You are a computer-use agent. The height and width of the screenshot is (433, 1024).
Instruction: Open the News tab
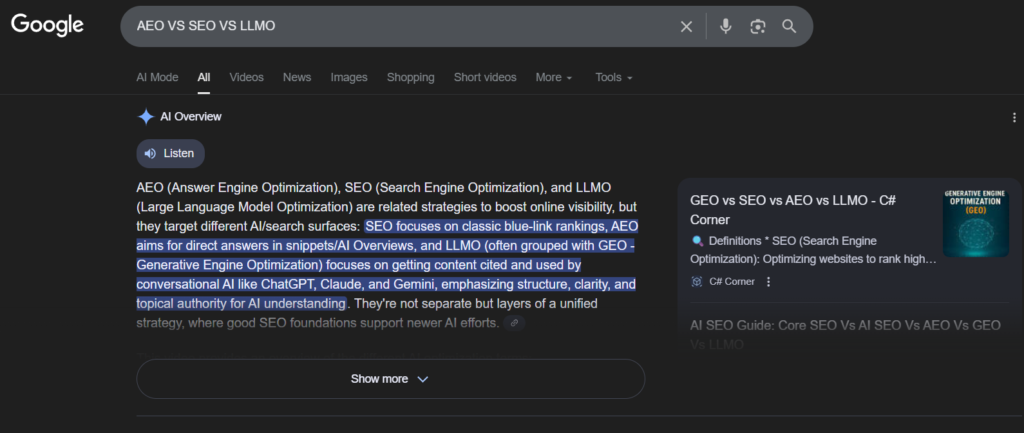point(297,77)
